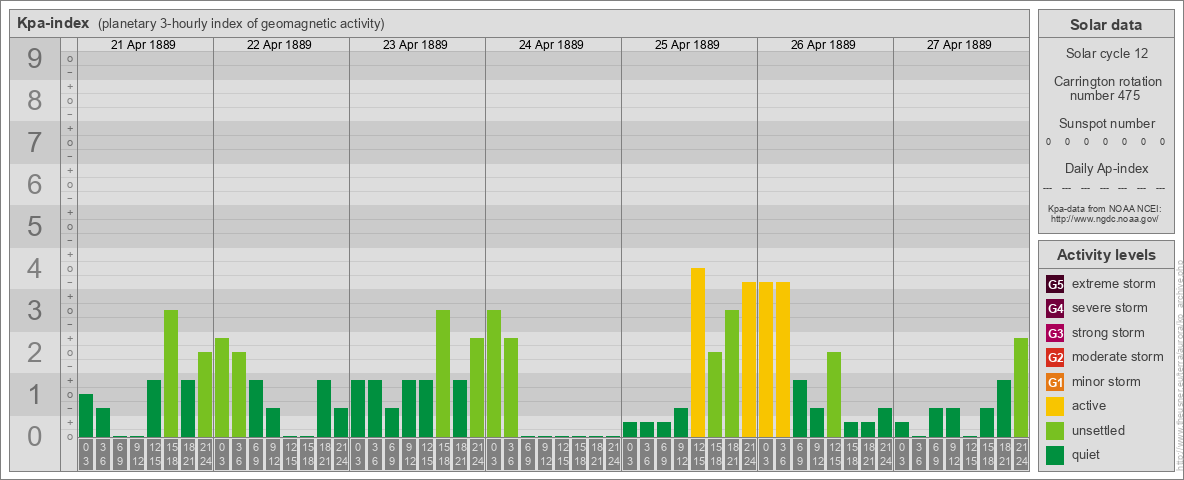This screenshot has width=1184, height=480.
Task: Click the yellow bar for 26 Apr 0-3
Action: coord(766,359)
